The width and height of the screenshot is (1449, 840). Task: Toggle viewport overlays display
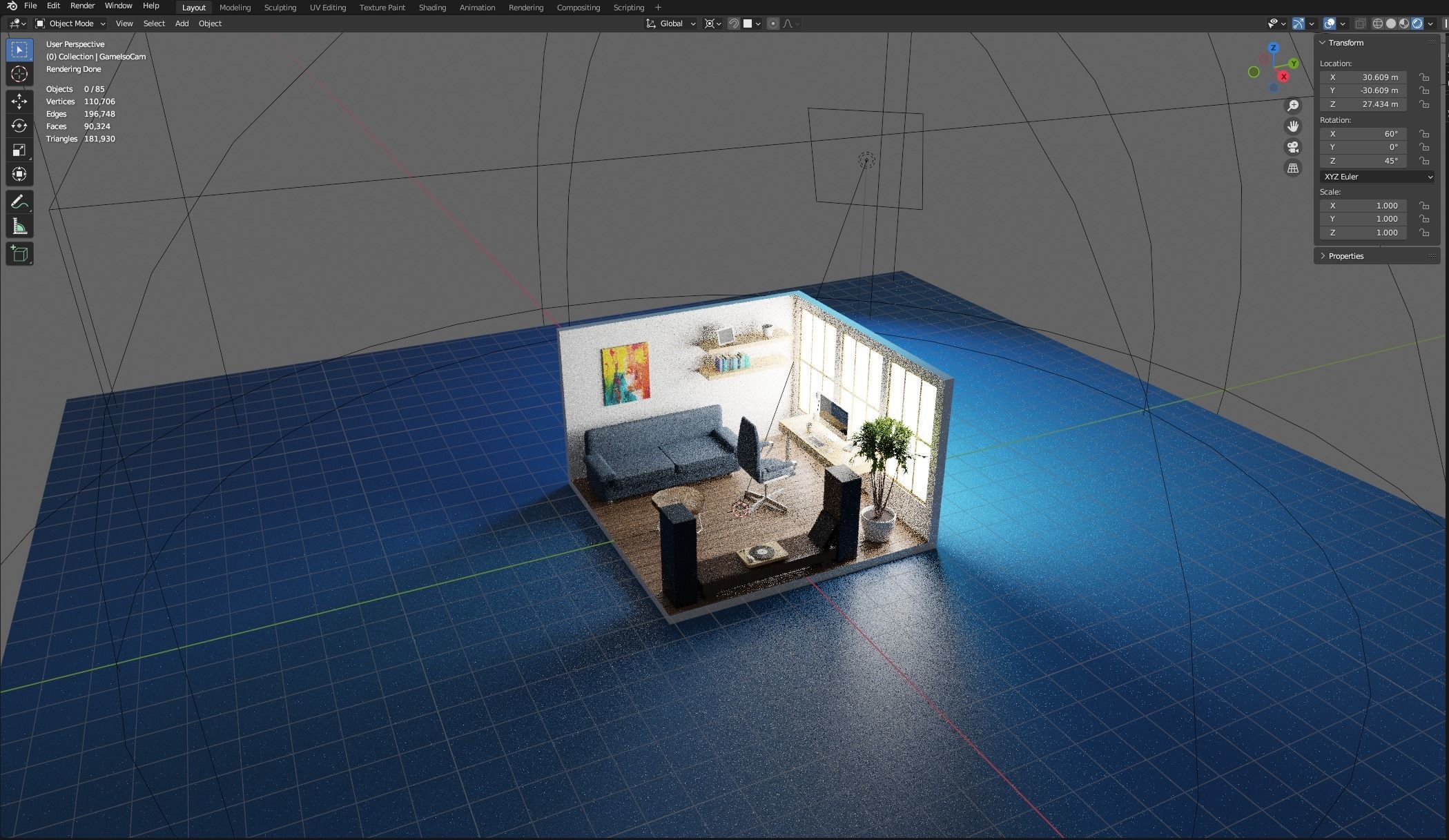(x=1330, y=23)
